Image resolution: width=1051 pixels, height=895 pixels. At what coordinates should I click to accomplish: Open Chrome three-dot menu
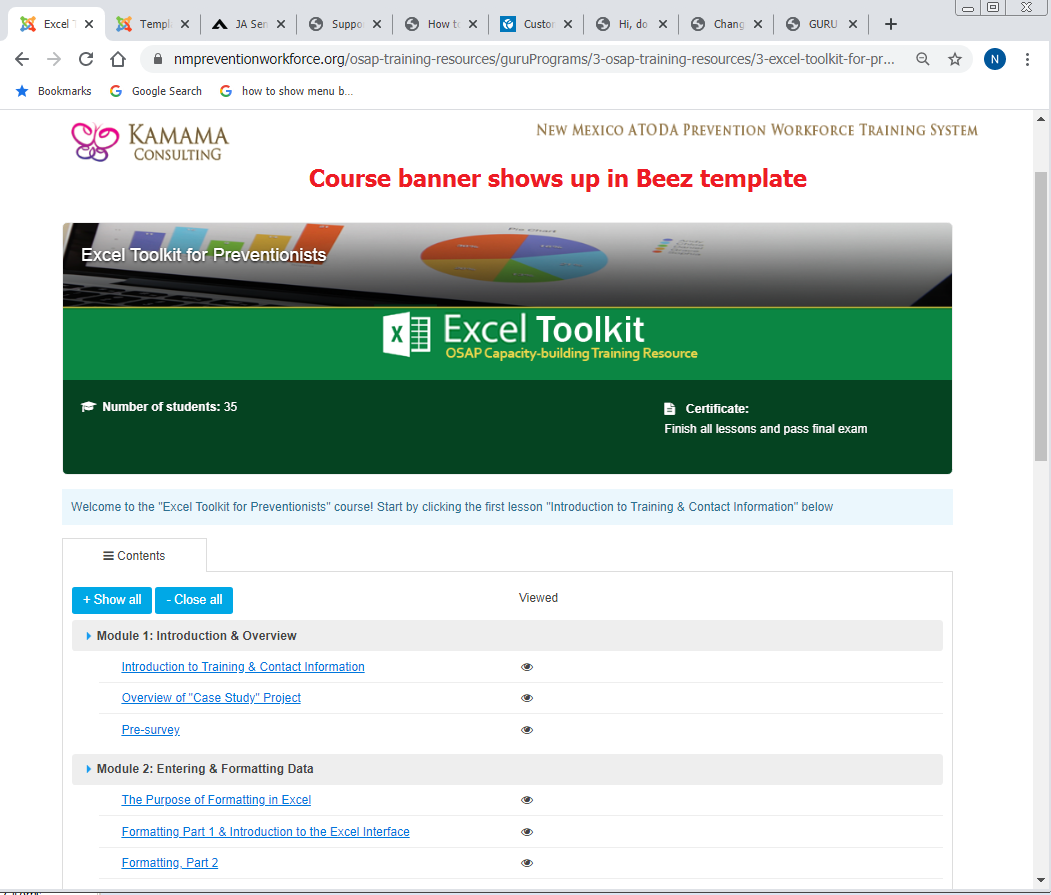[1027, 59]
